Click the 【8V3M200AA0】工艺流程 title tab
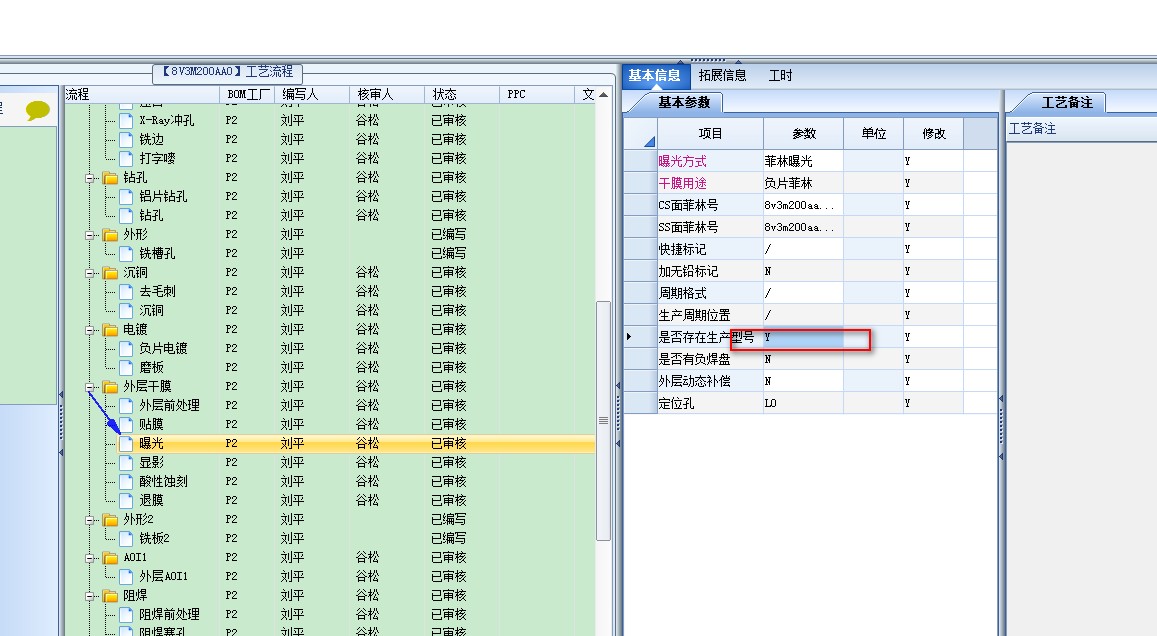1157x636 pixels. 227,72
